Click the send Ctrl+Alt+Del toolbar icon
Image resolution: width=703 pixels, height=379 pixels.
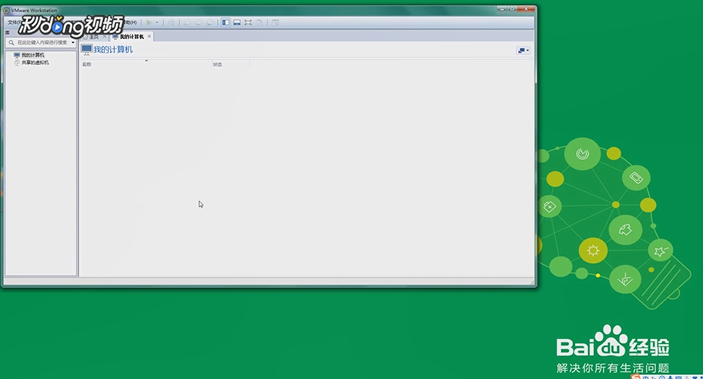171,22
